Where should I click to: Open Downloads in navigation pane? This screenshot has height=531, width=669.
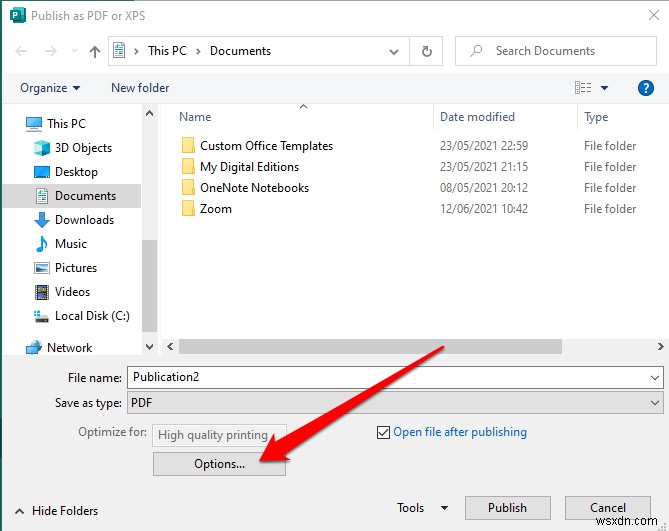point(84,220)
